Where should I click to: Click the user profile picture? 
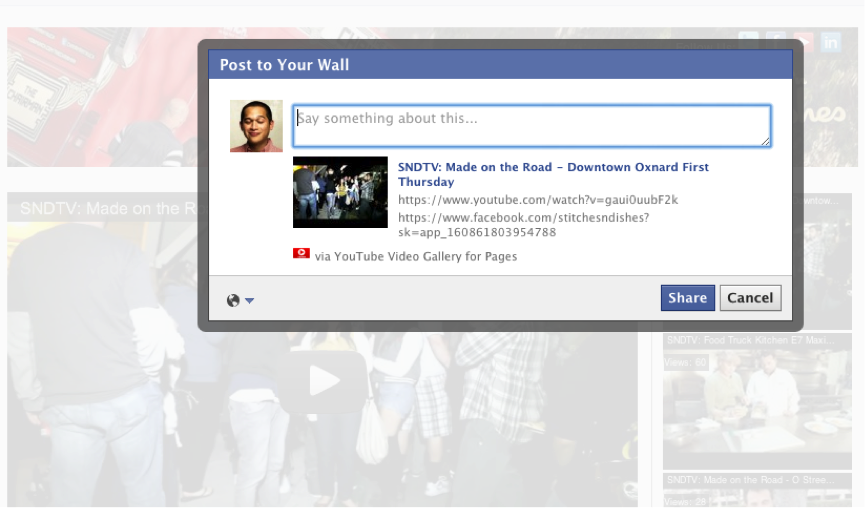[256, 126]
